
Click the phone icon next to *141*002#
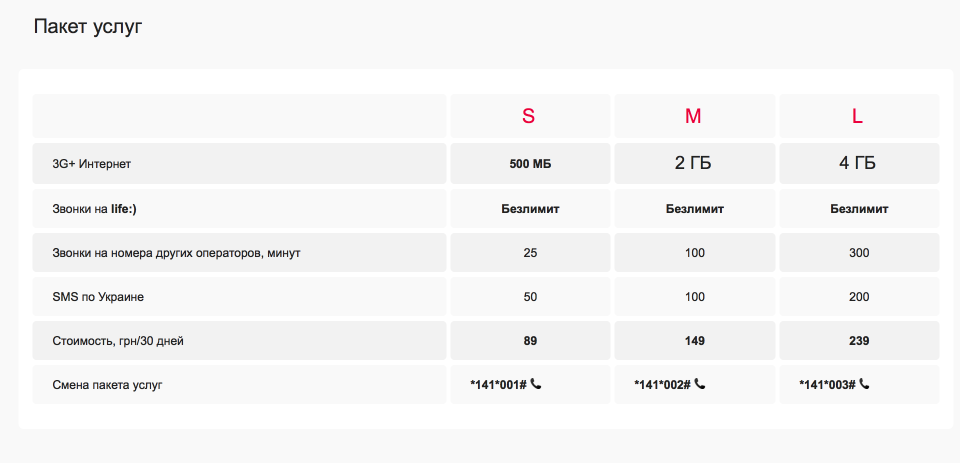(700, 384)
